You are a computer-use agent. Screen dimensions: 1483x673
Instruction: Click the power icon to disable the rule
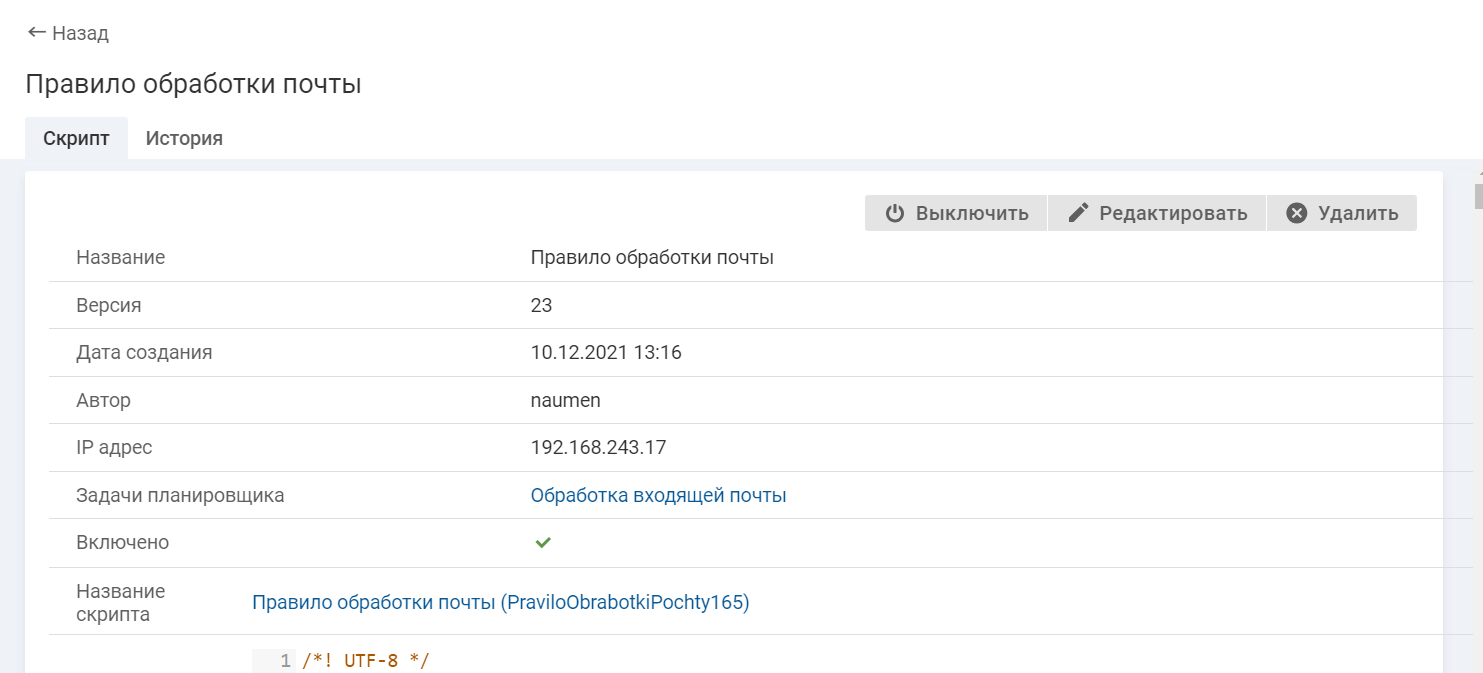point(895,213)
